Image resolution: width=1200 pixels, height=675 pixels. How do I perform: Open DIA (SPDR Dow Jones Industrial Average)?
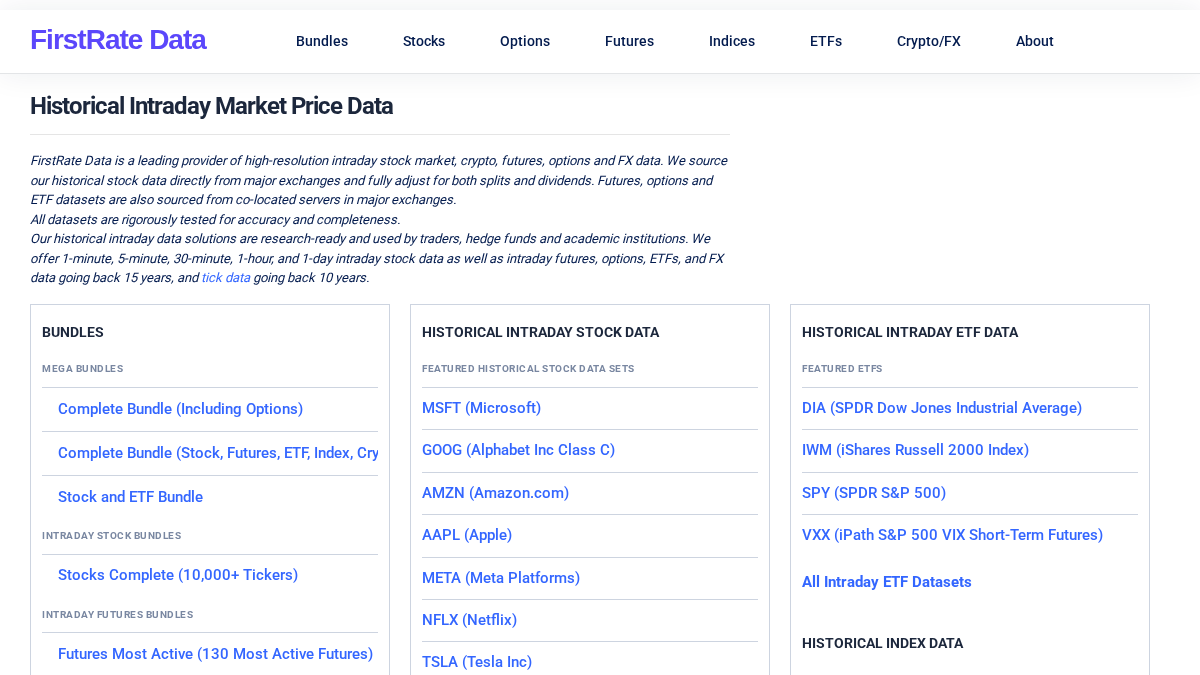click(942, 408)
